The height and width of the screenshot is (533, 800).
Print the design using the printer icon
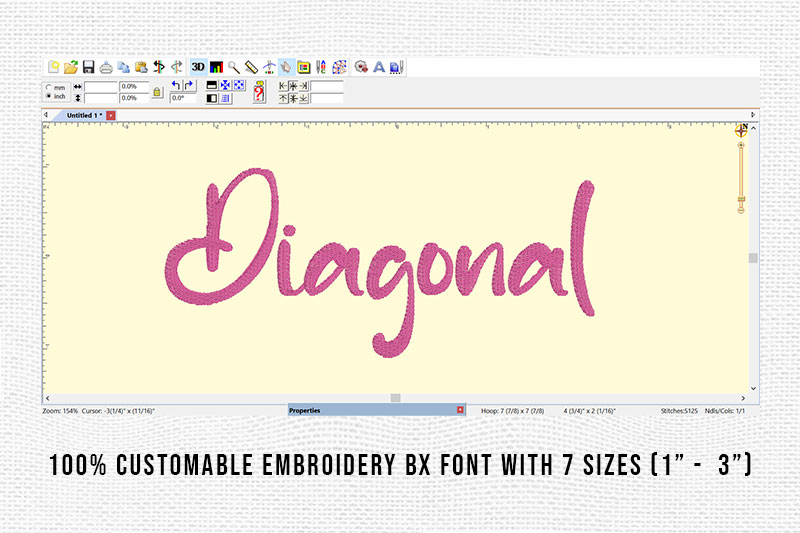tap(106, 67)
